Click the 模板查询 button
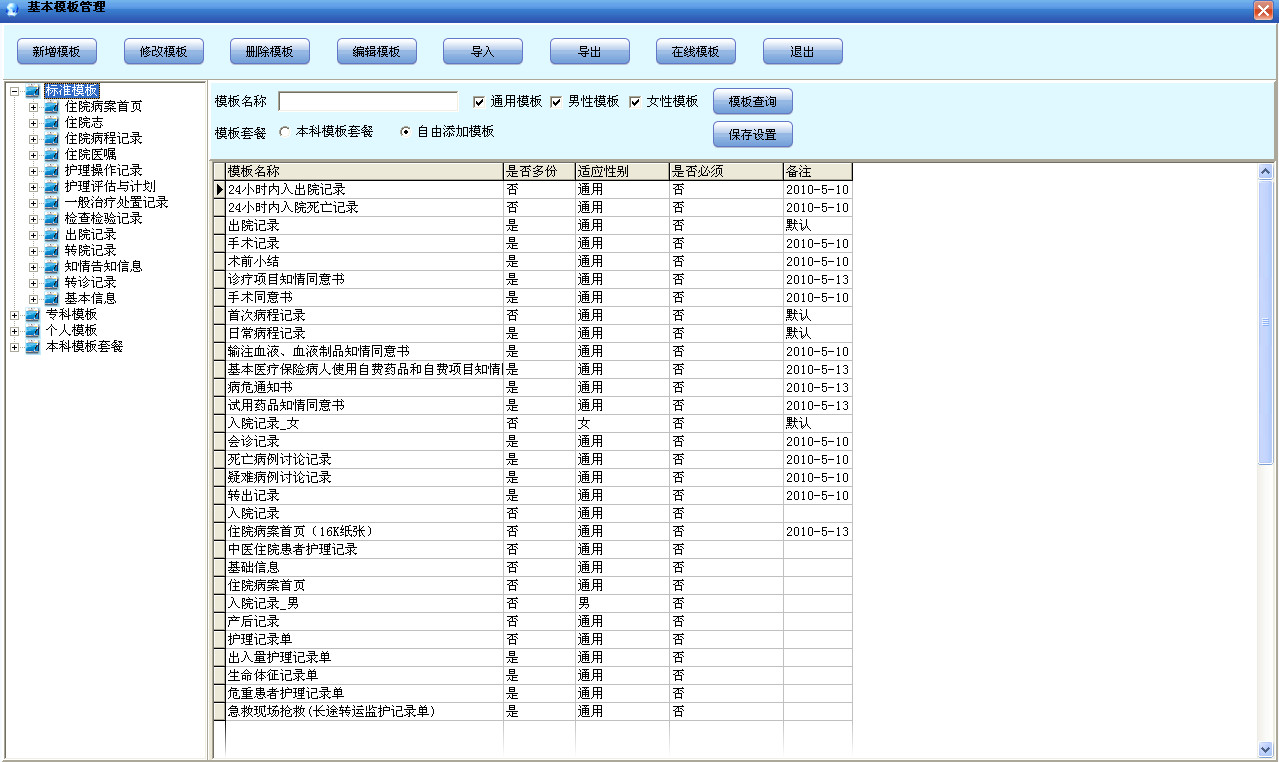This screenshot has width=1279, height=762. coord(752,100)
